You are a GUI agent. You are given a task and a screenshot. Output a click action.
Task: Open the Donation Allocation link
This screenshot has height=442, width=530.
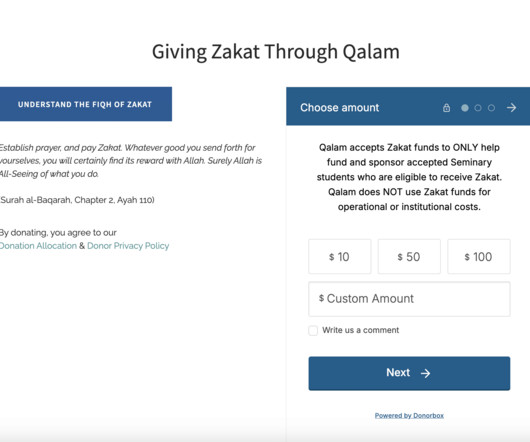coord(38,246)
